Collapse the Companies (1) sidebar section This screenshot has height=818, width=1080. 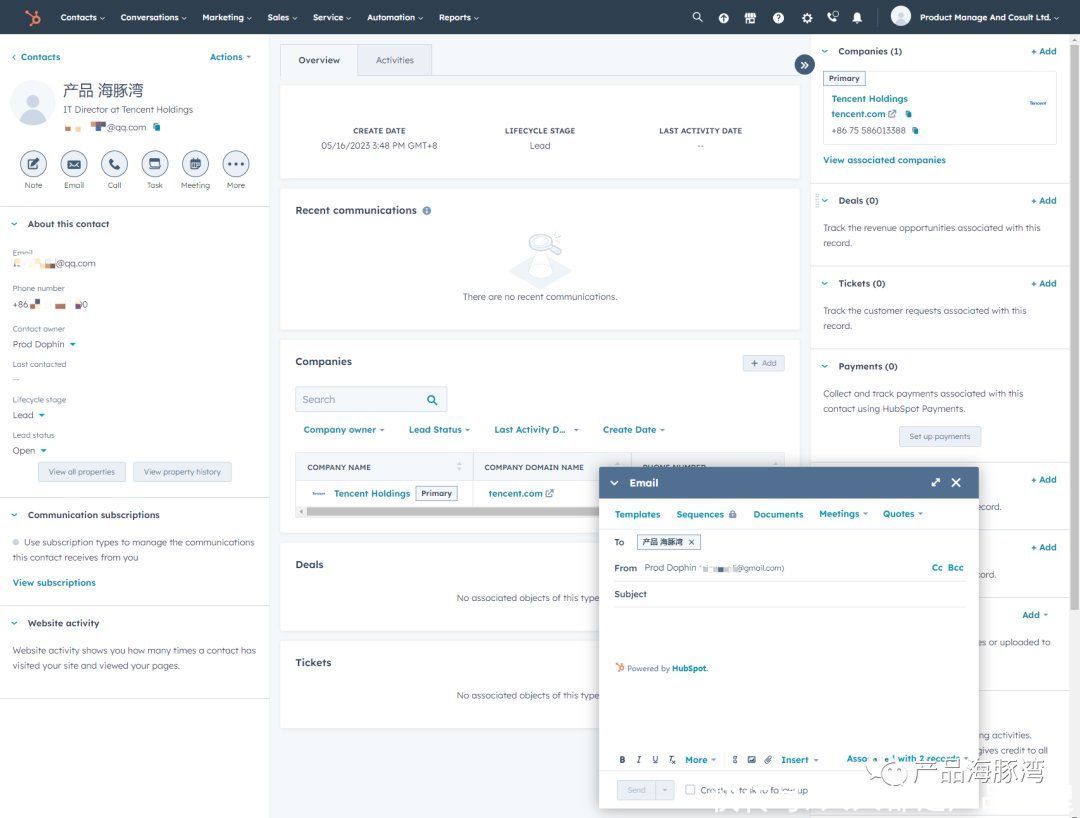(x=824, y=51)
